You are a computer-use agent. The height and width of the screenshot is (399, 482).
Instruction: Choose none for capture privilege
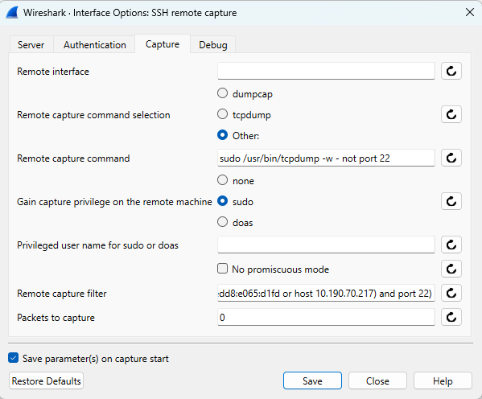(x=222, y=180)
